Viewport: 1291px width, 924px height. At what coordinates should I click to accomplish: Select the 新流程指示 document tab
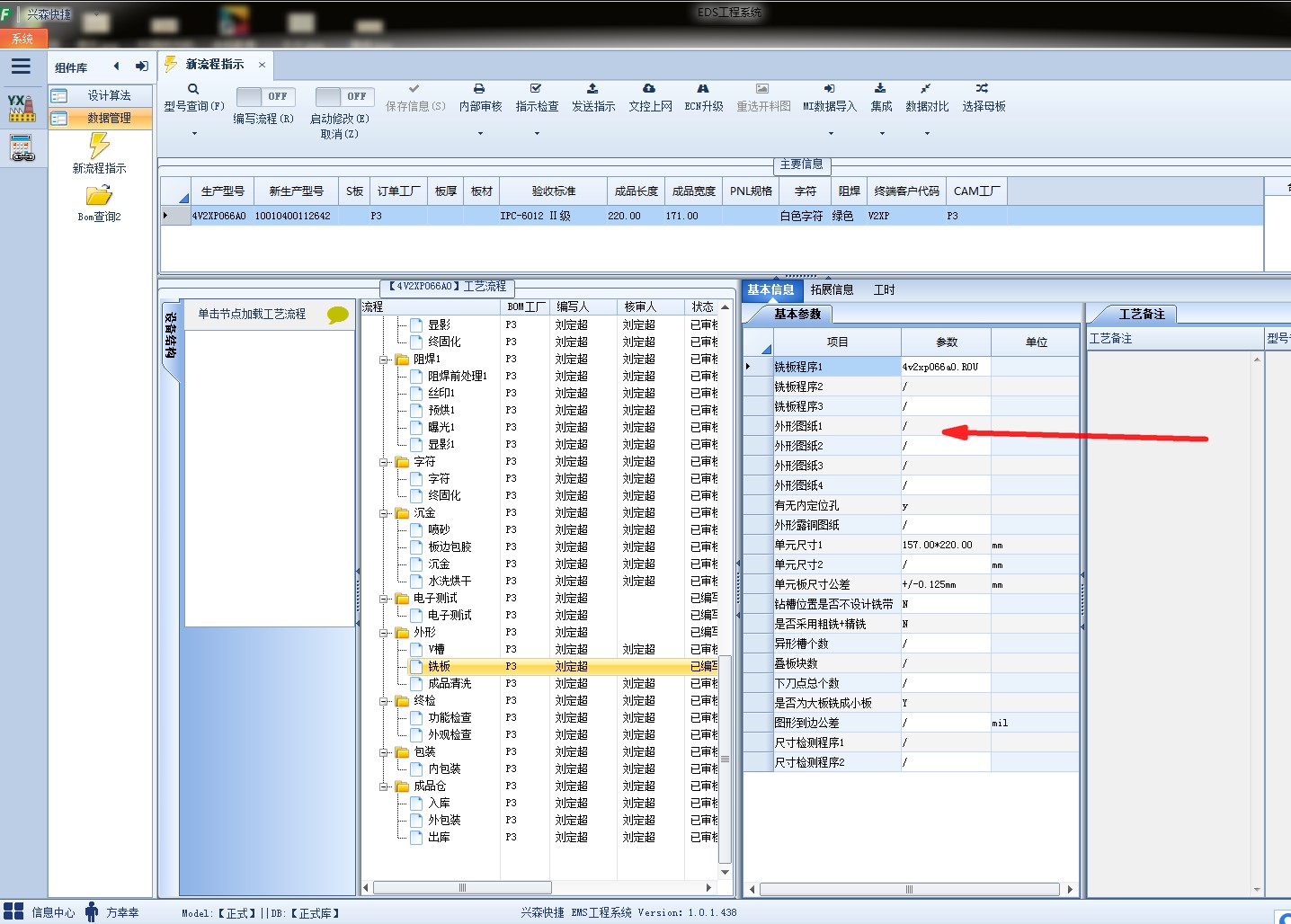pyautogui.click(x=214, y=65)
